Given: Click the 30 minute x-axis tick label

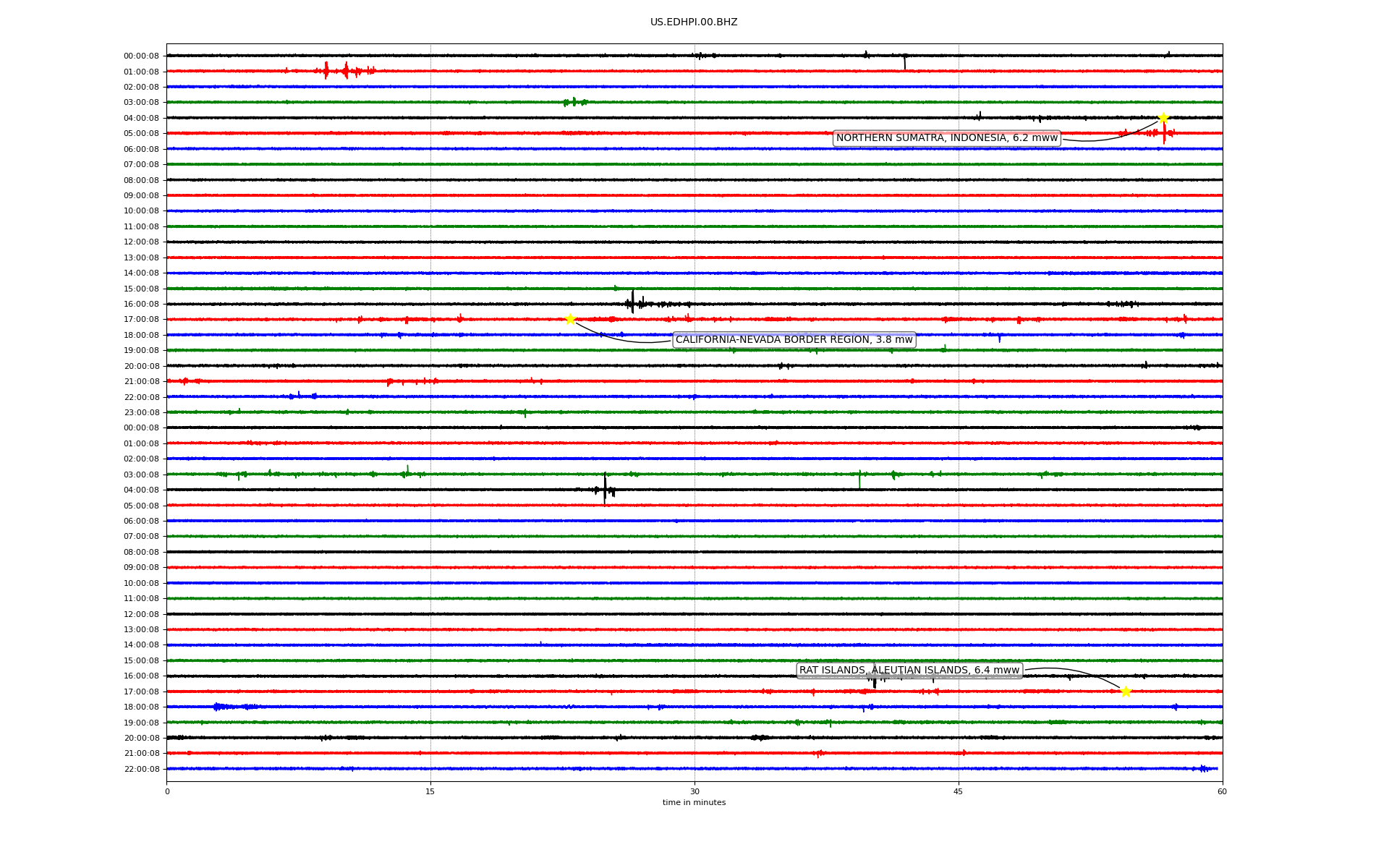Looking at the screenshot, I should [x=694, y=791].
